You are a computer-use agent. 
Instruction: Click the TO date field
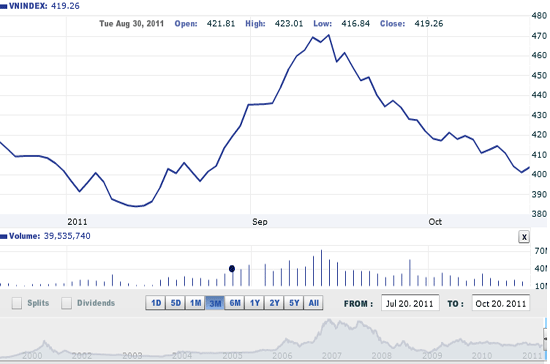(x=501, y=303)
